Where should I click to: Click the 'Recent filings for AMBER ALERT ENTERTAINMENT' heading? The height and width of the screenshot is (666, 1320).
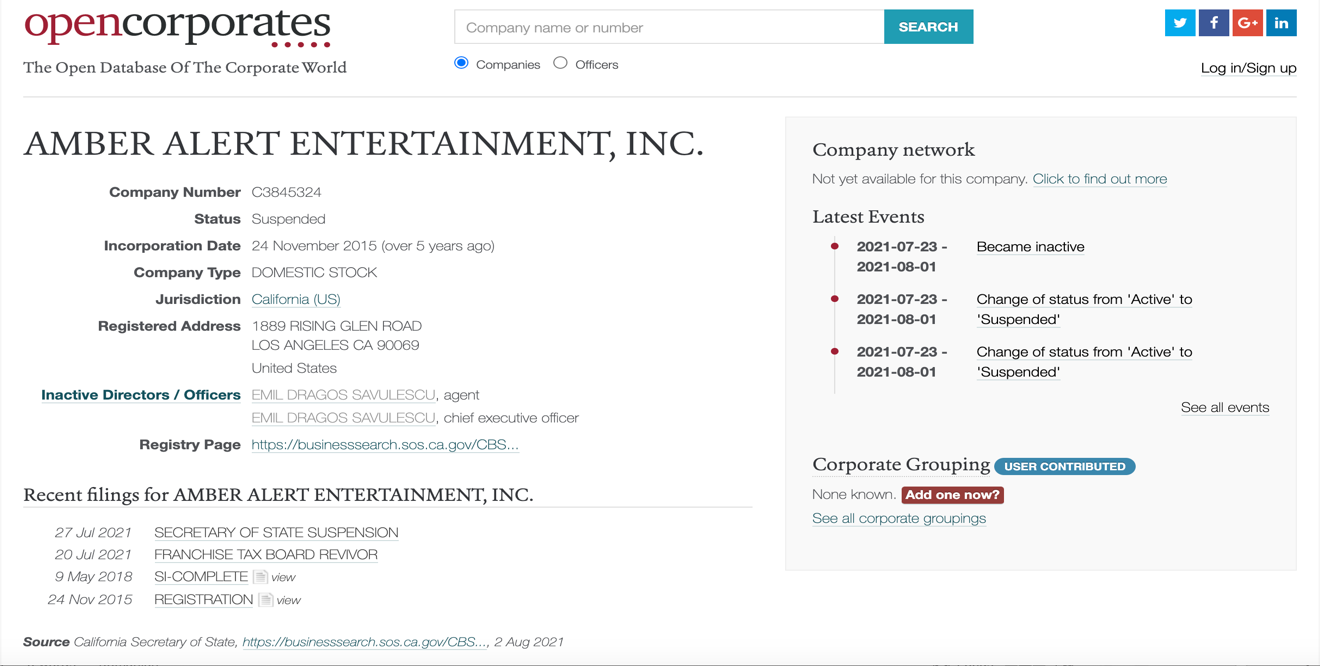(278, 495)
